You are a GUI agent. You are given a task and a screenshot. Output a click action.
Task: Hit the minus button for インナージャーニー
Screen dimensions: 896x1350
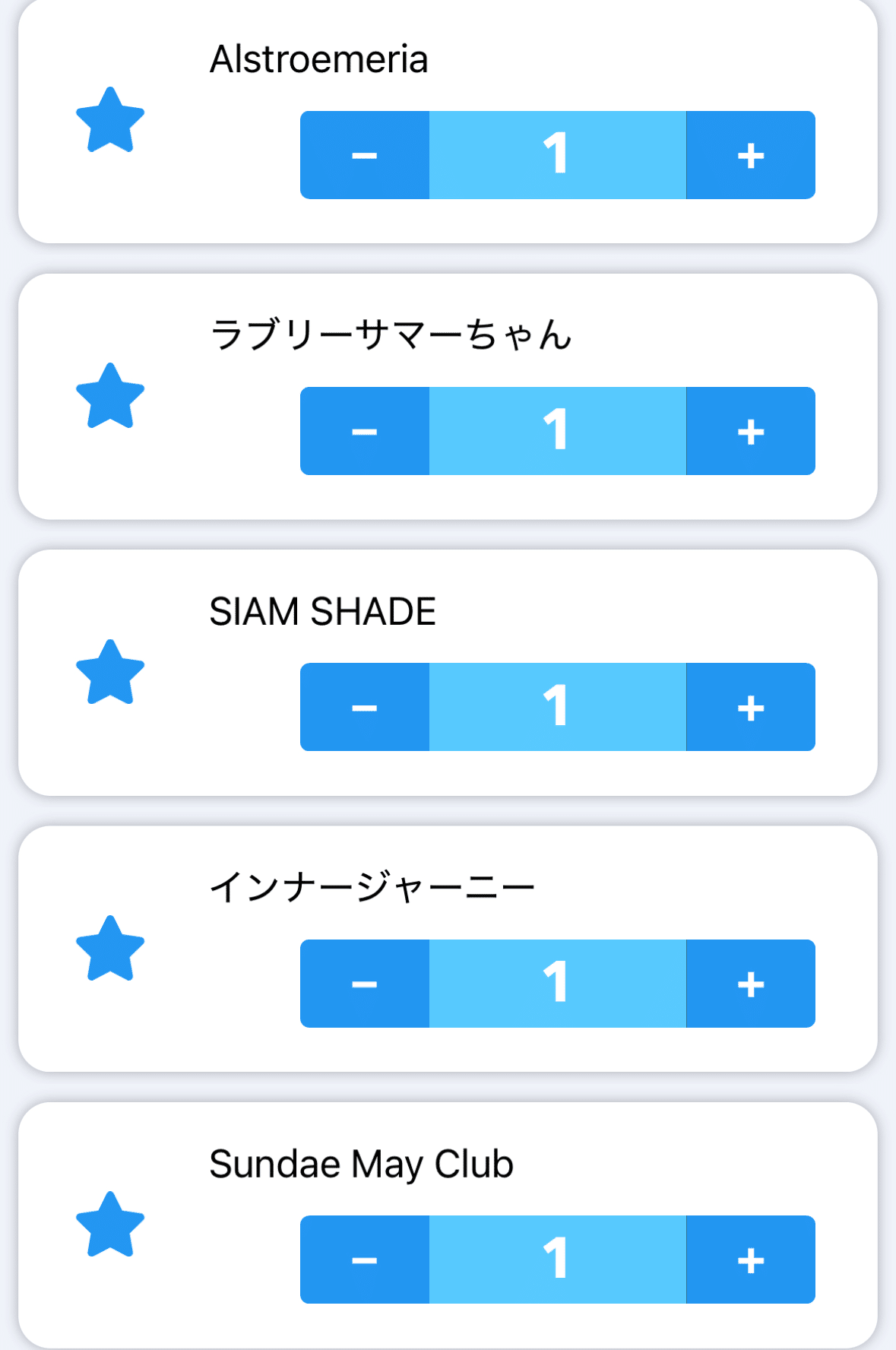(x=365, y=984)
